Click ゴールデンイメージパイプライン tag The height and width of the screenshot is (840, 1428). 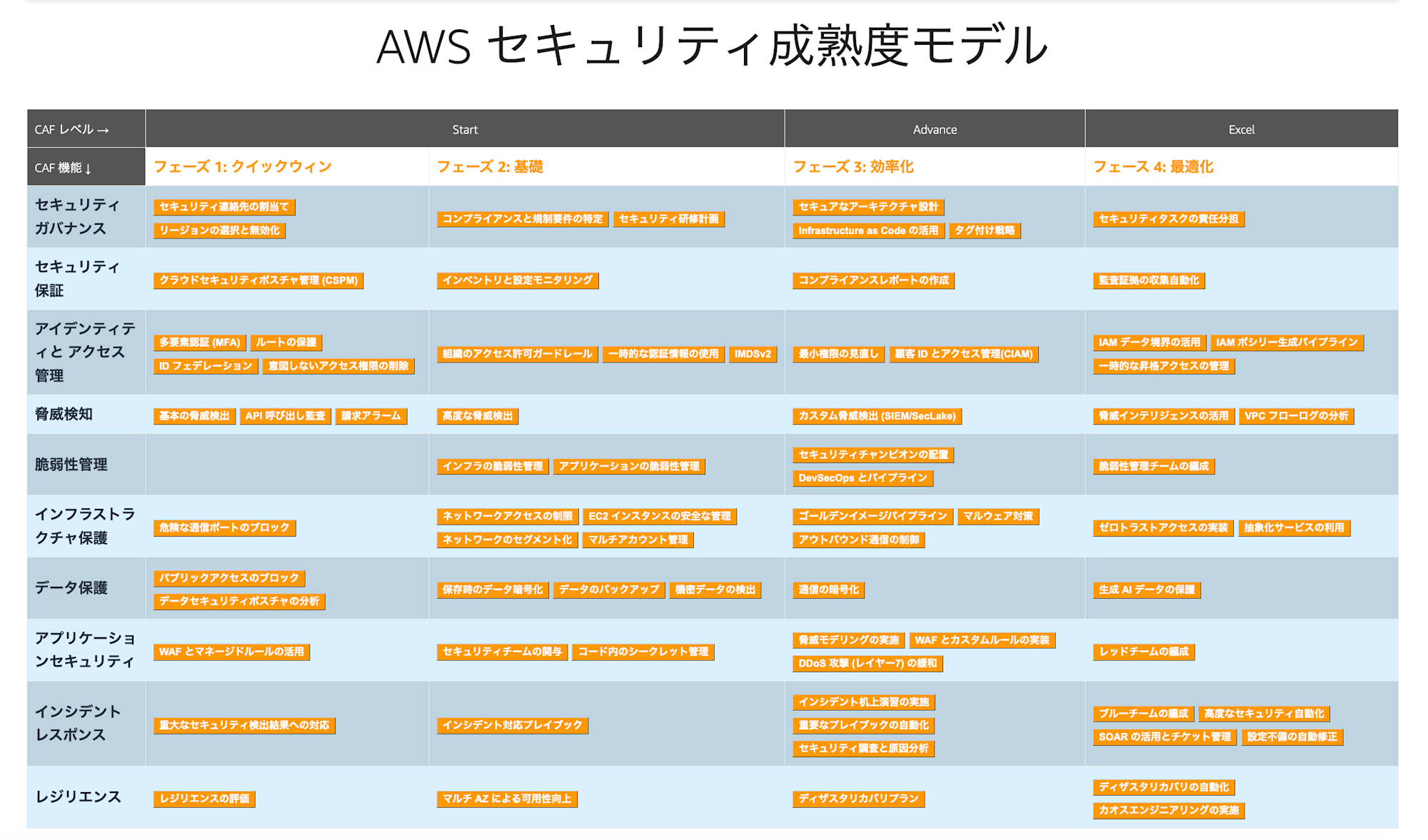click(873, 517)
